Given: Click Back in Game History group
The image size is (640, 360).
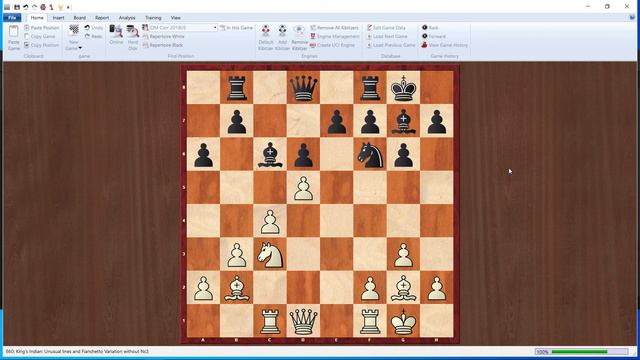Looking at the screenshot, I should pyautogui.click(x=430, y=28).
